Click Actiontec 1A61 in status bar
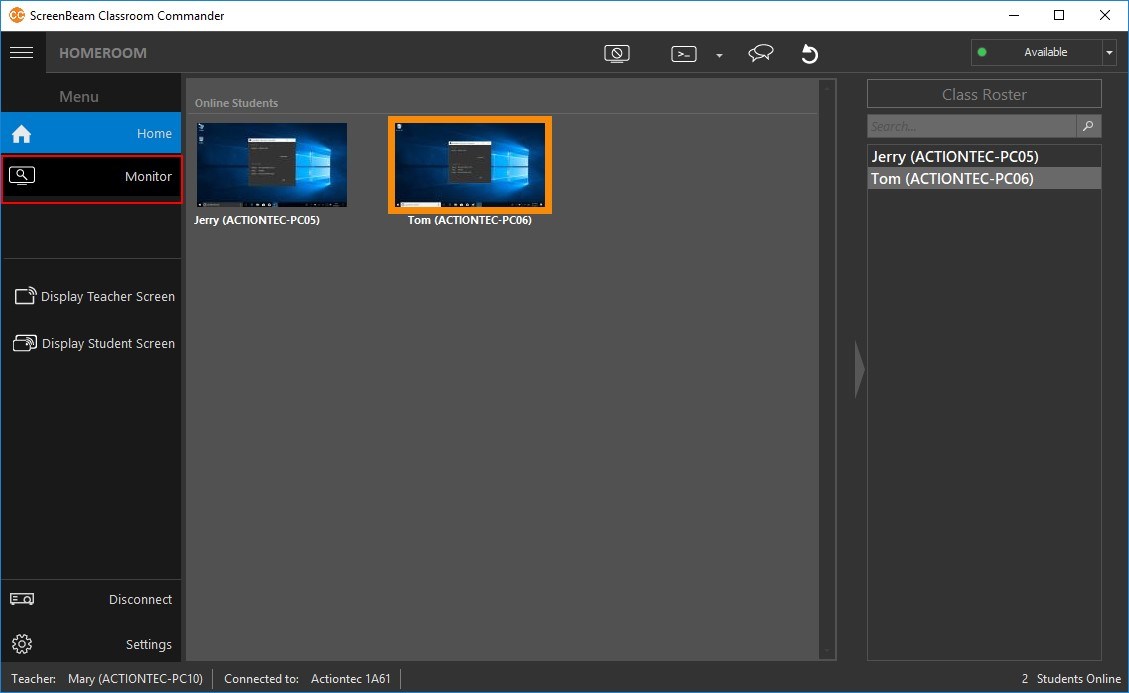This screenshot has width=1129, height=693. coord(351,679)
